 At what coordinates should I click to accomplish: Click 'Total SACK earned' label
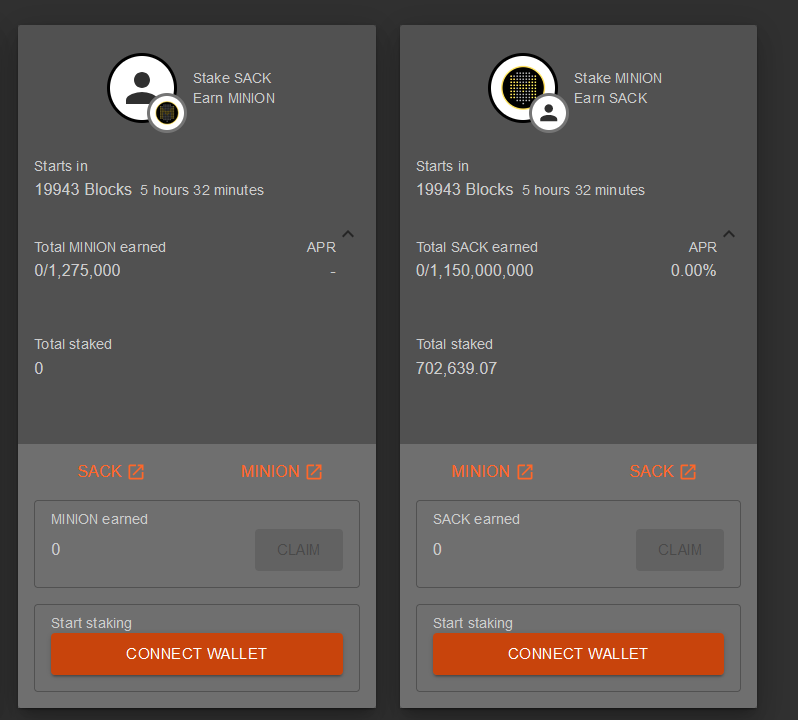[x=477, y=247]
